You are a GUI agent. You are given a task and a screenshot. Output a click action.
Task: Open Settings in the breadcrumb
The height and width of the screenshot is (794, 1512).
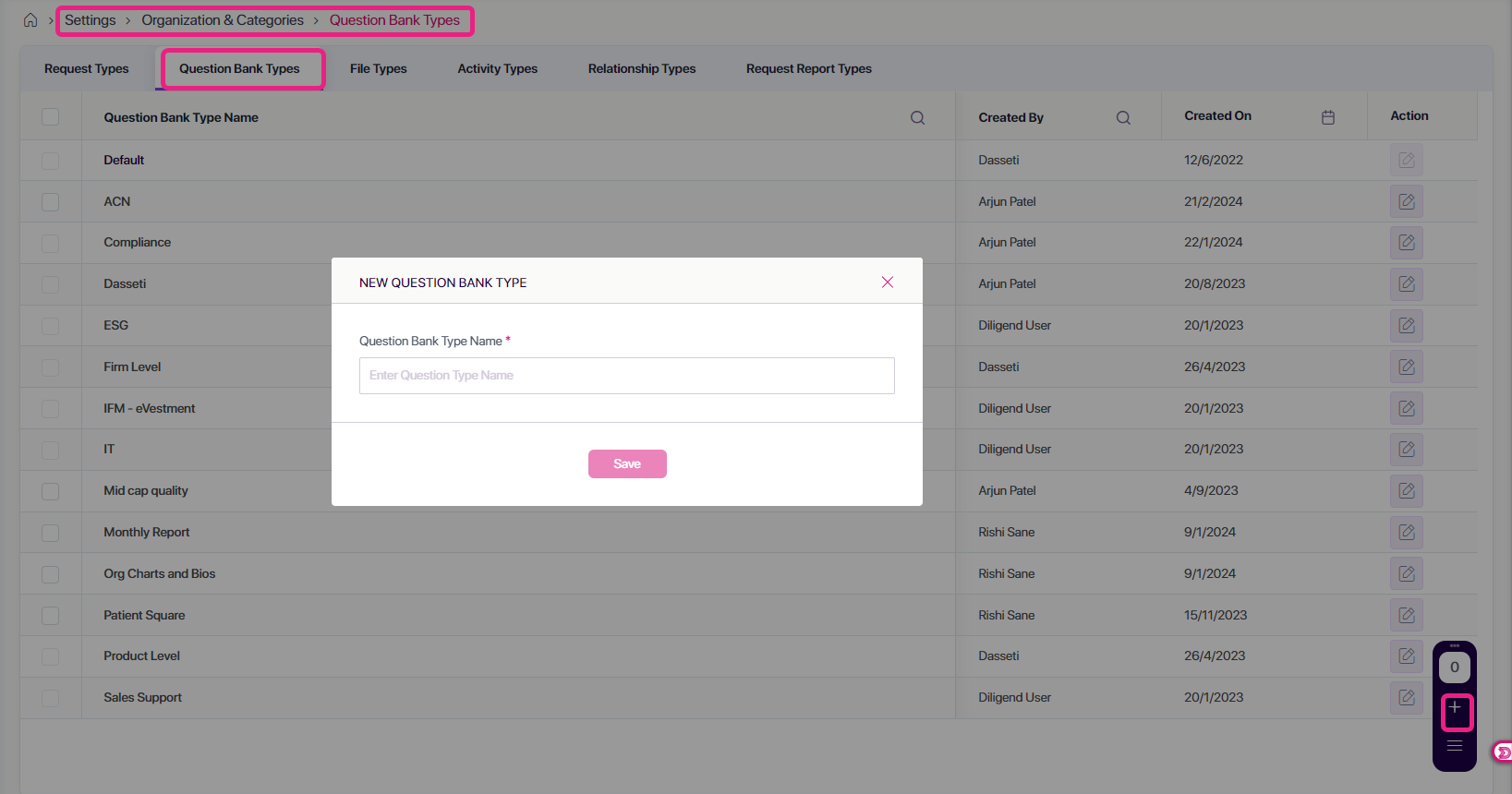(x=91, y=20)
